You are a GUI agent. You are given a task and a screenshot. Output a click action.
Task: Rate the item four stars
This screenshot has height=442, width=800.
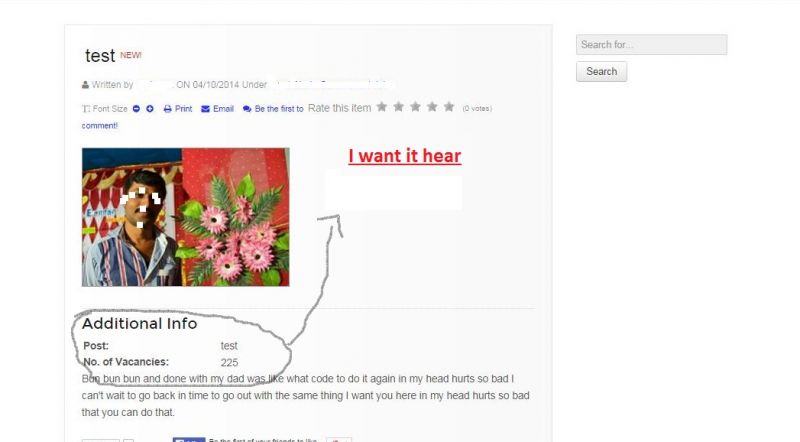coord(432,107)
